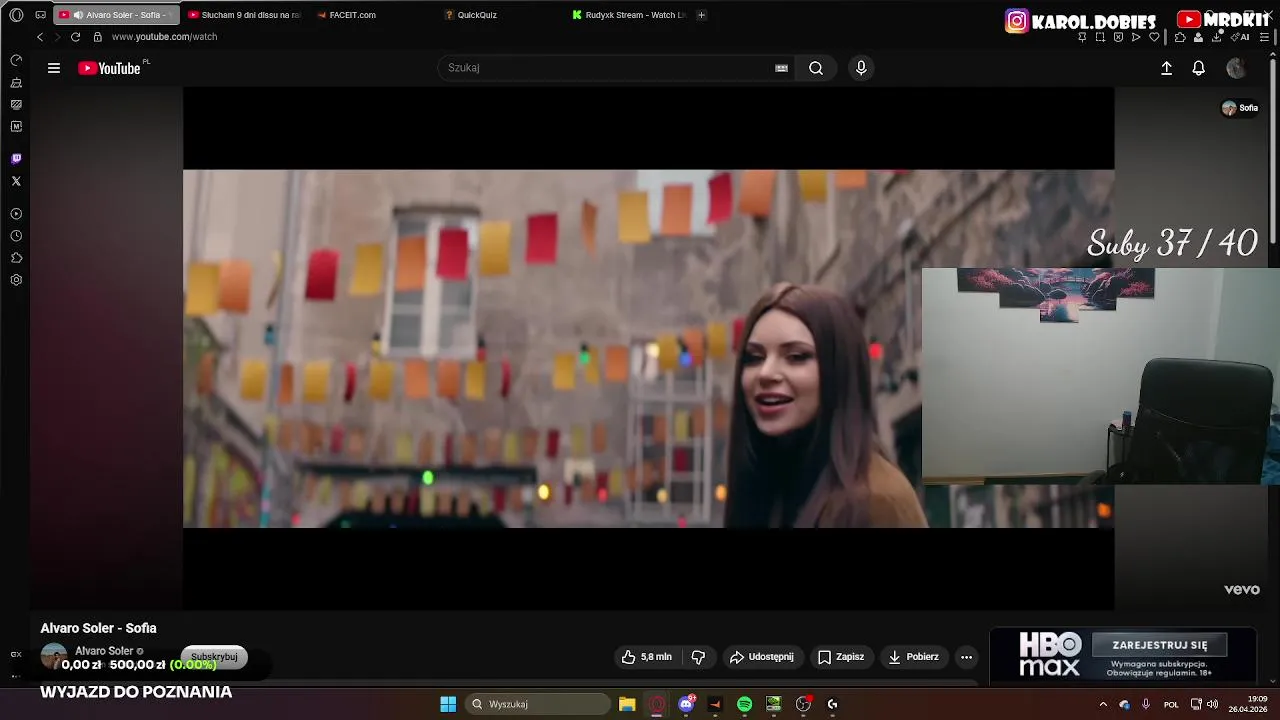The image size is (1280, 720).
Task: Go to the YouTube home logo
Action: (109, 68)
